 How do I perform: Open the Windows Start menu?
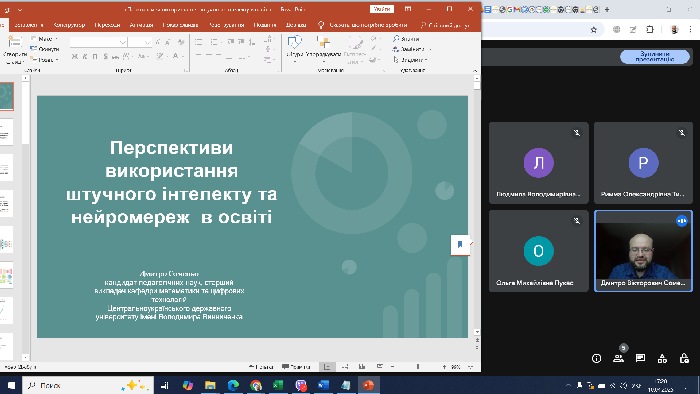point(11,385)
